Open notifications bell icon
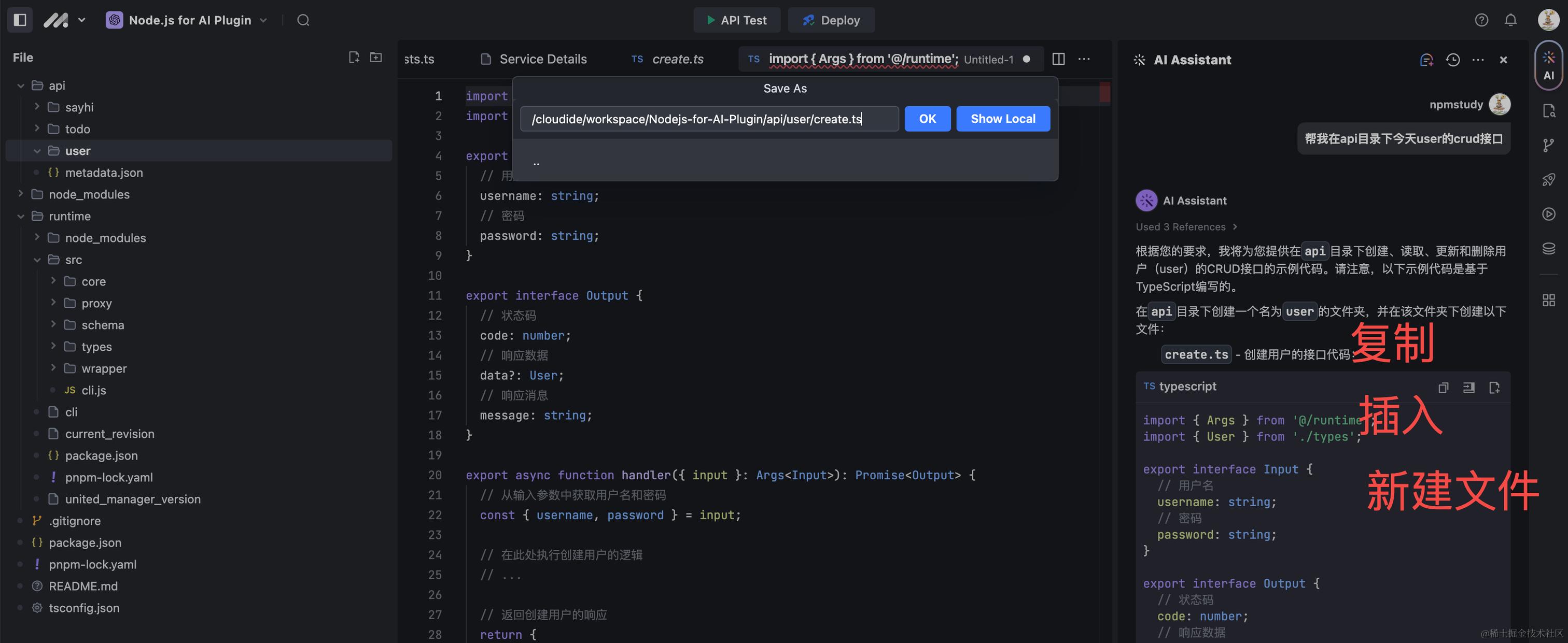Screen dimensions: 1568x643 [1511, 20]
